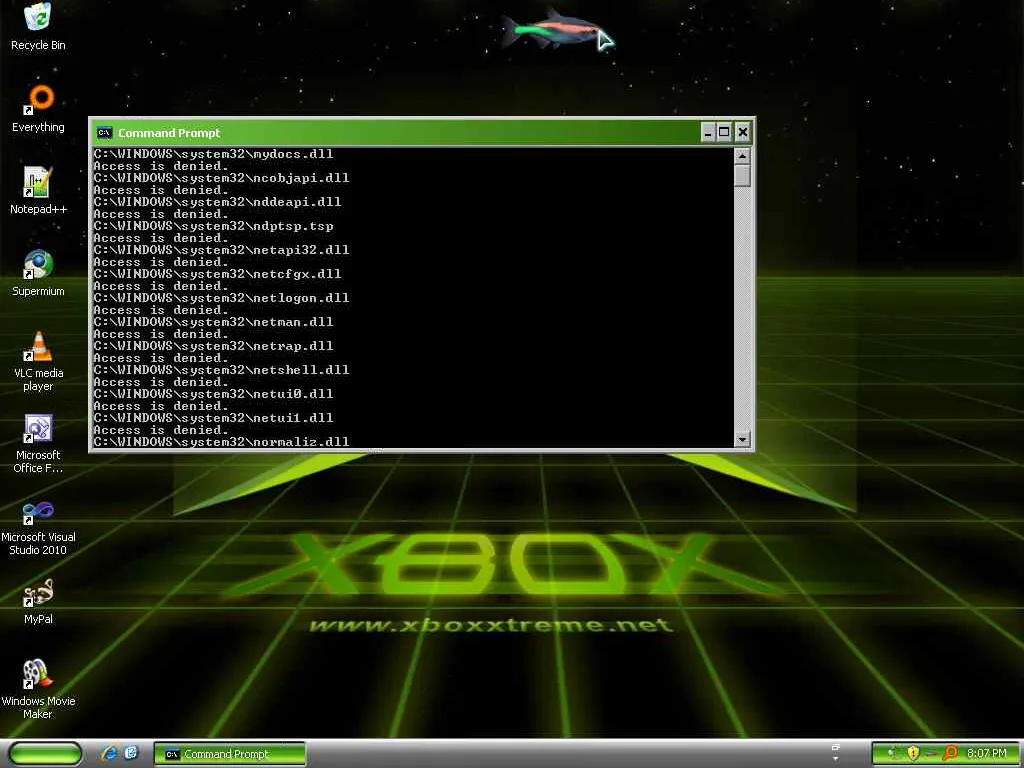
Task: Close the Command Prompt window
Action: [743, 133]
